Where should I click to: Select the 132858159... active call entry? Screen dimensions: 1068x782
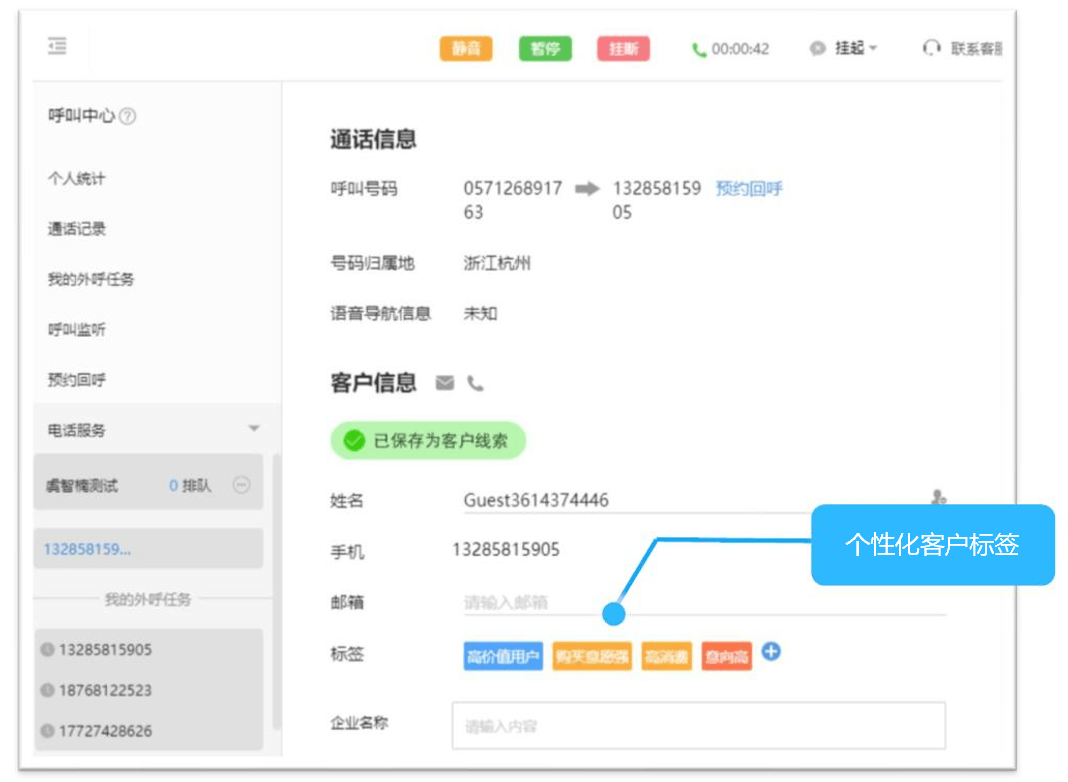[x=148, y=549]
